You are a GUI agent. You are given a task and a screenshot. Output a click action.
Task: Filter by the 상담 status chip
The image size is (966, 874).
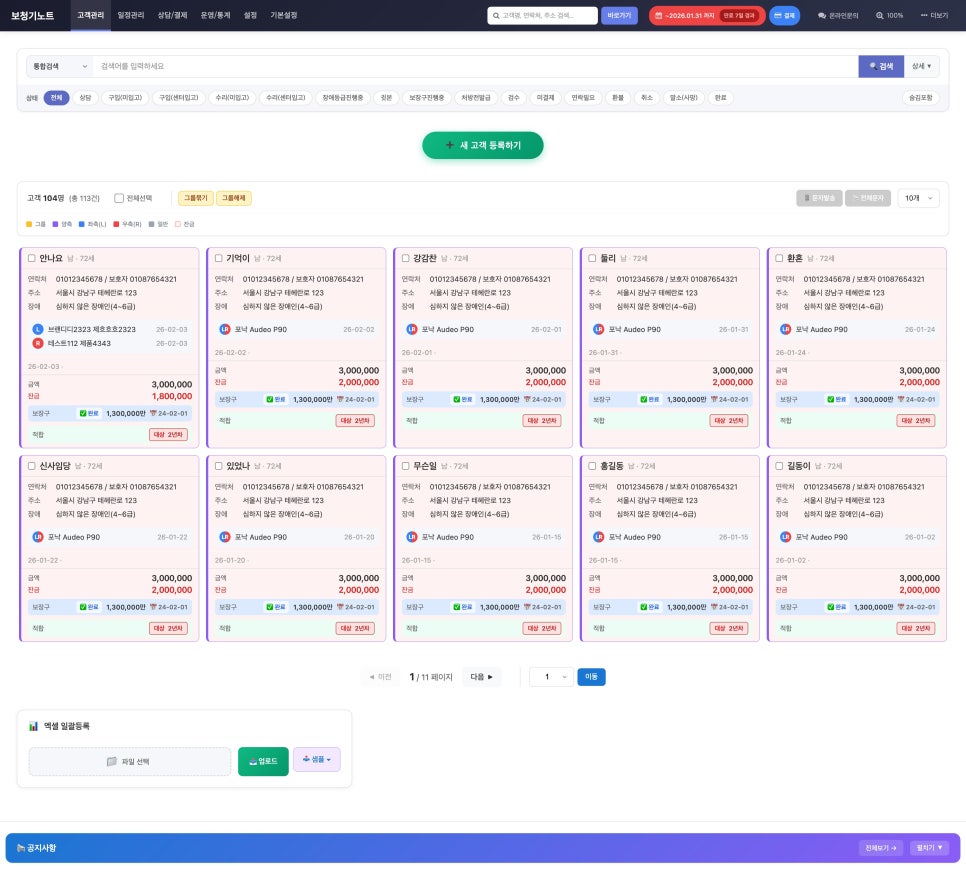85,98
